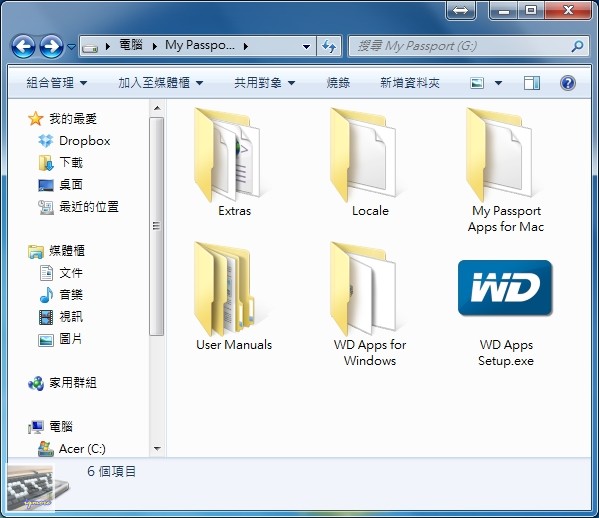Click the double-arrow button in title bar
This screenshot has width=599, height=518.
pyautogui.click(x=460, y=10)
